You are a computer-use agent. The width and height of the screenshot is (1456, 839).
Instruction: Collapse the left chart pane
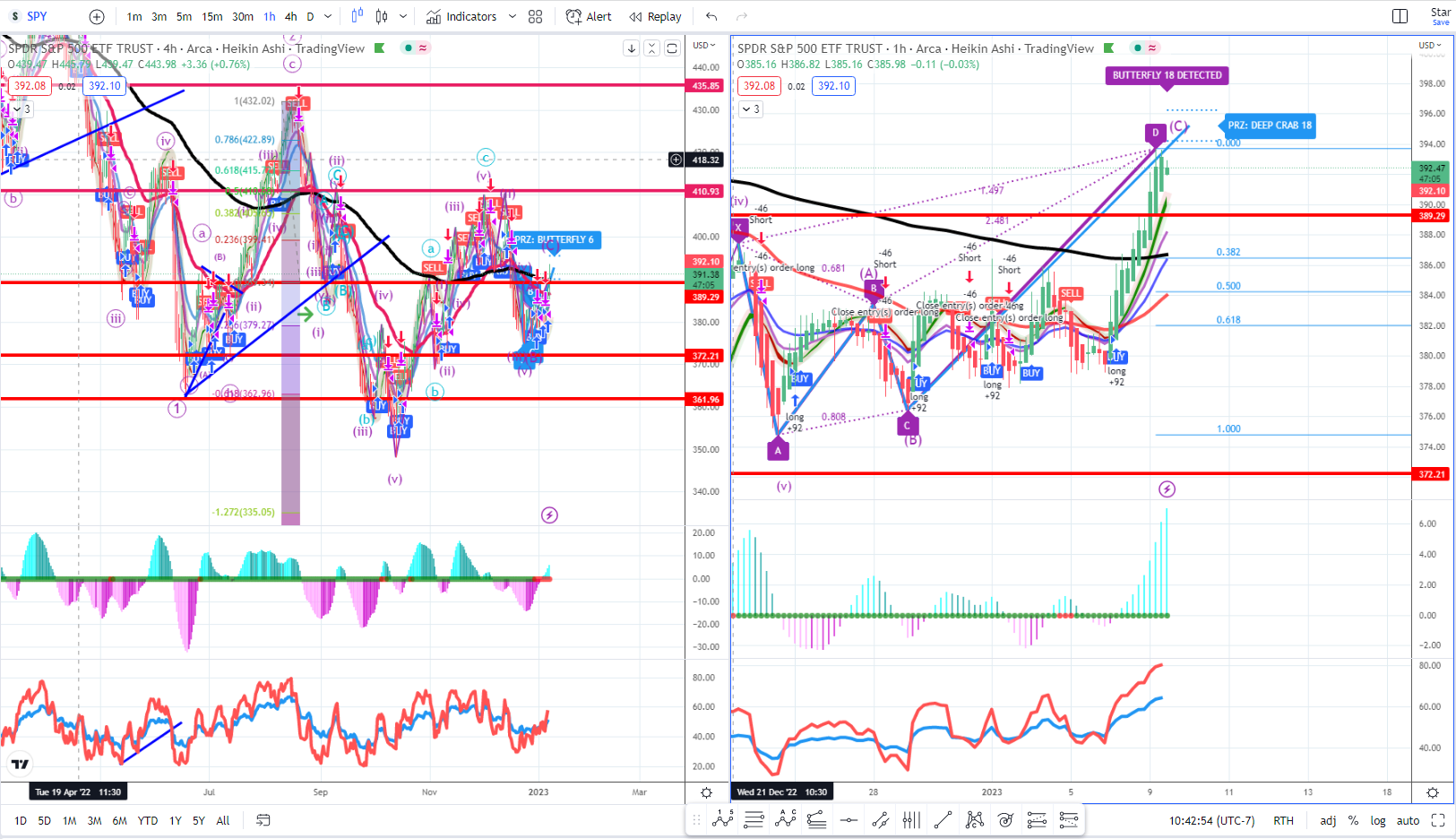click(x=652, y=48)
